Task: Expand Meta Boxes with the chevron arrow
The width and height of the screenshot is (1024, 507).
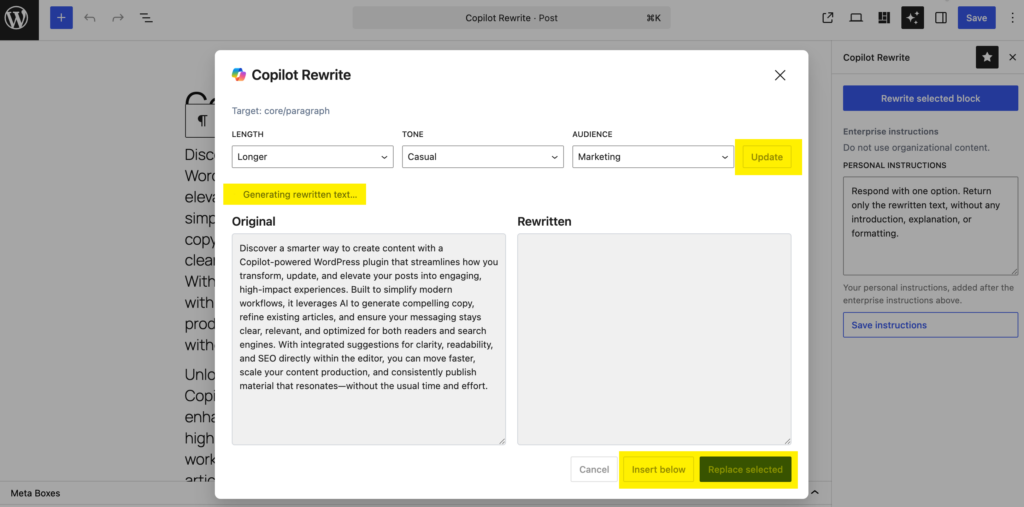Action: 814,491
